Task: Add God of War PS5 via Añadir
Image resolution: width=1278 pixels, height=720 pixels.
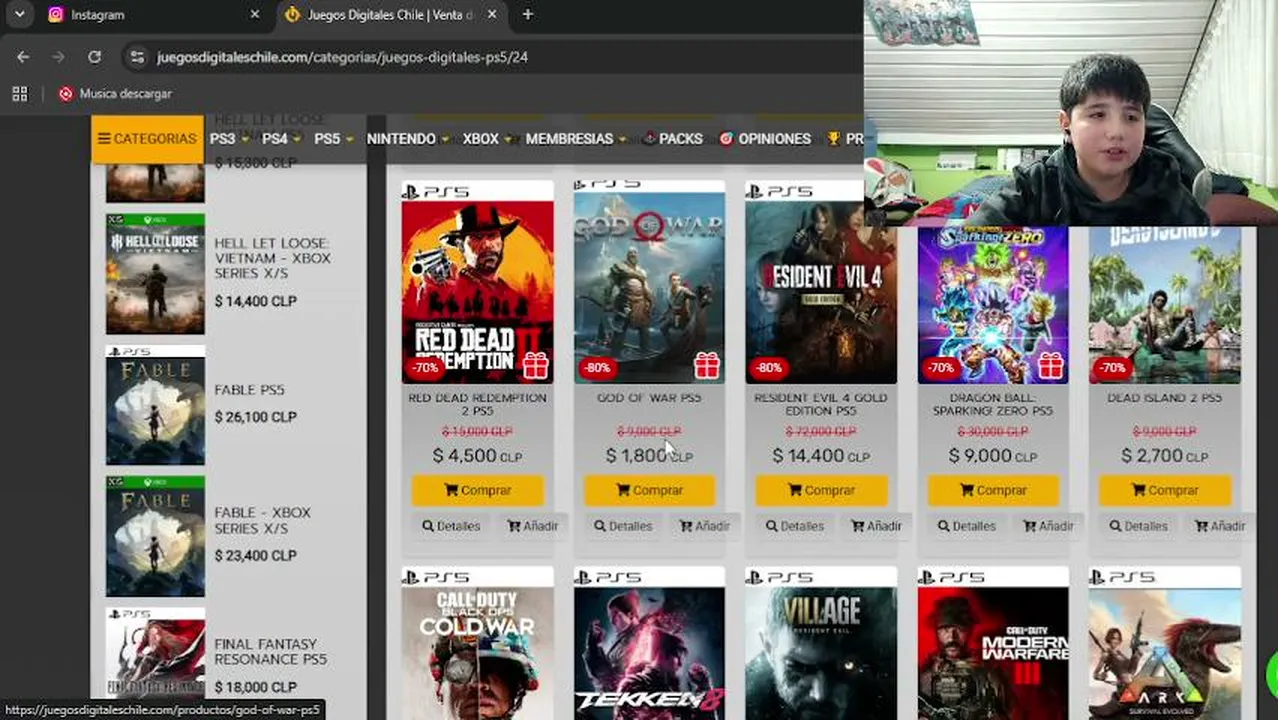Action: 704,526
